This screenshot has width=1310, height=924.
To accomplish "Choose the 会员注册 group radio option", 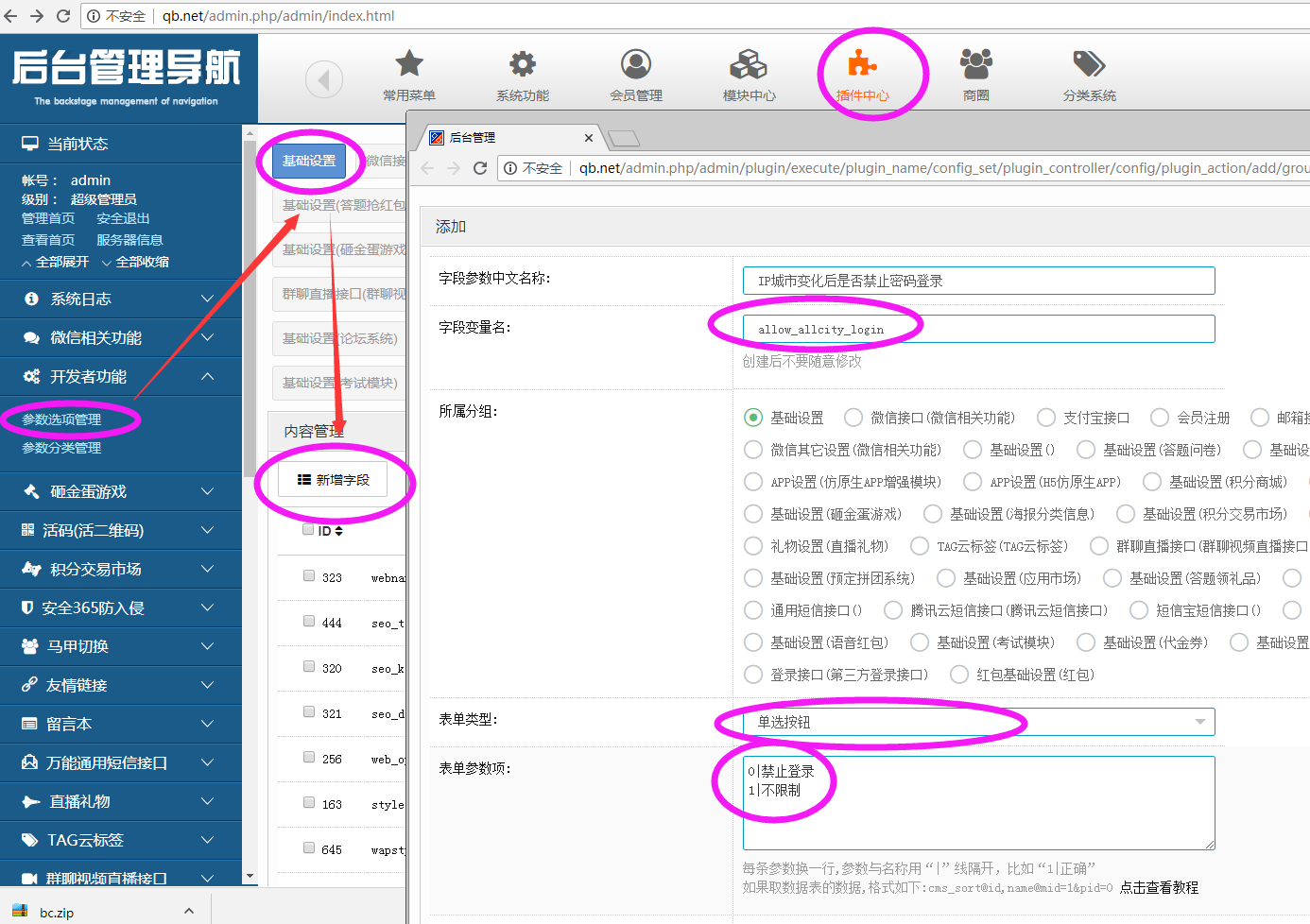I will pyautogui.click(x=1160, y=418).
